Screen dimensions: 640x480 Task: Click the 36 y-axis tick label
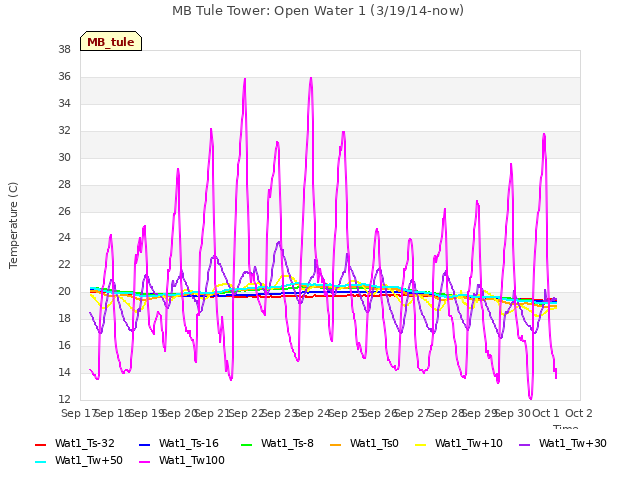(x=64, y=77)
